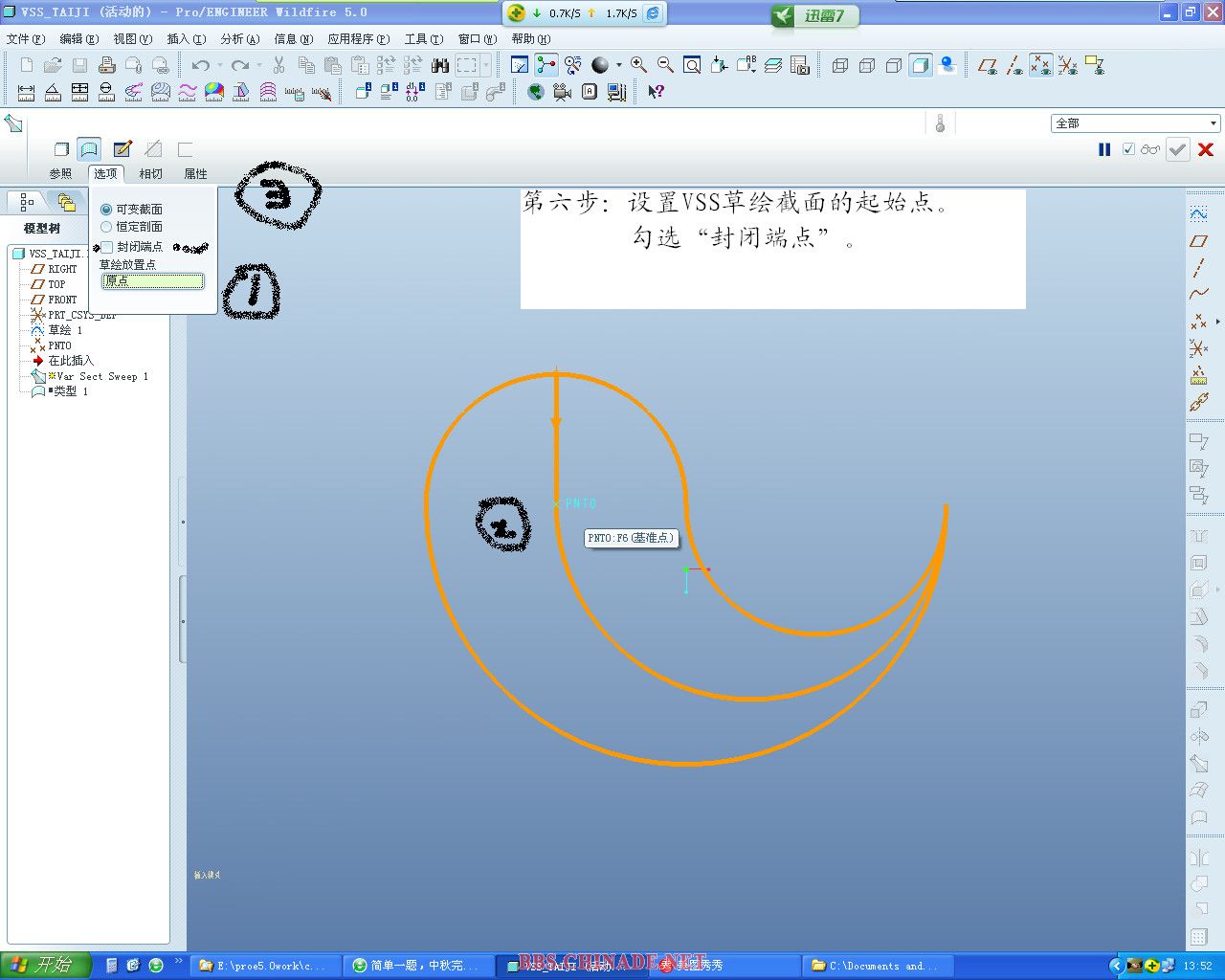Expand the redo history arrow
The image size is (1225, 980).
pyautogui.click(x=258, y=65)
